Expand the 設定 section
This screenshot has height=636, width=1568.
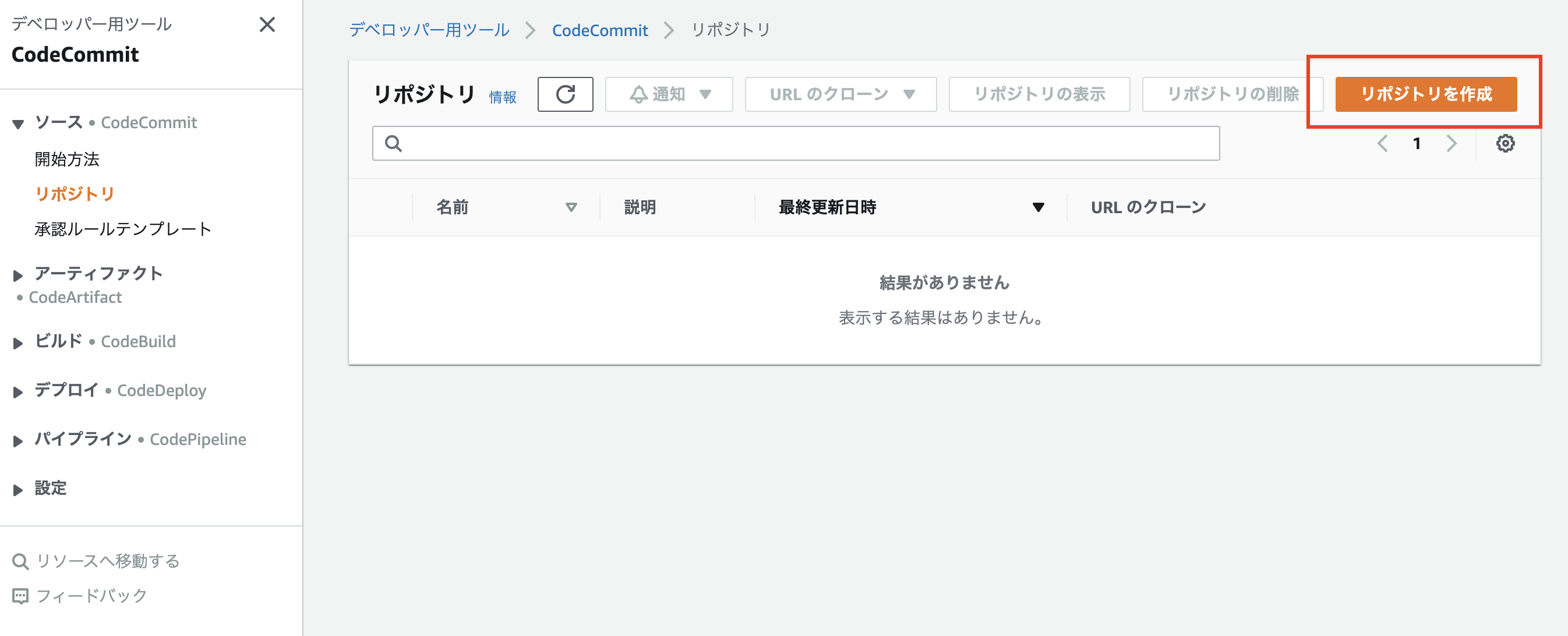click(x=18, y=489)
